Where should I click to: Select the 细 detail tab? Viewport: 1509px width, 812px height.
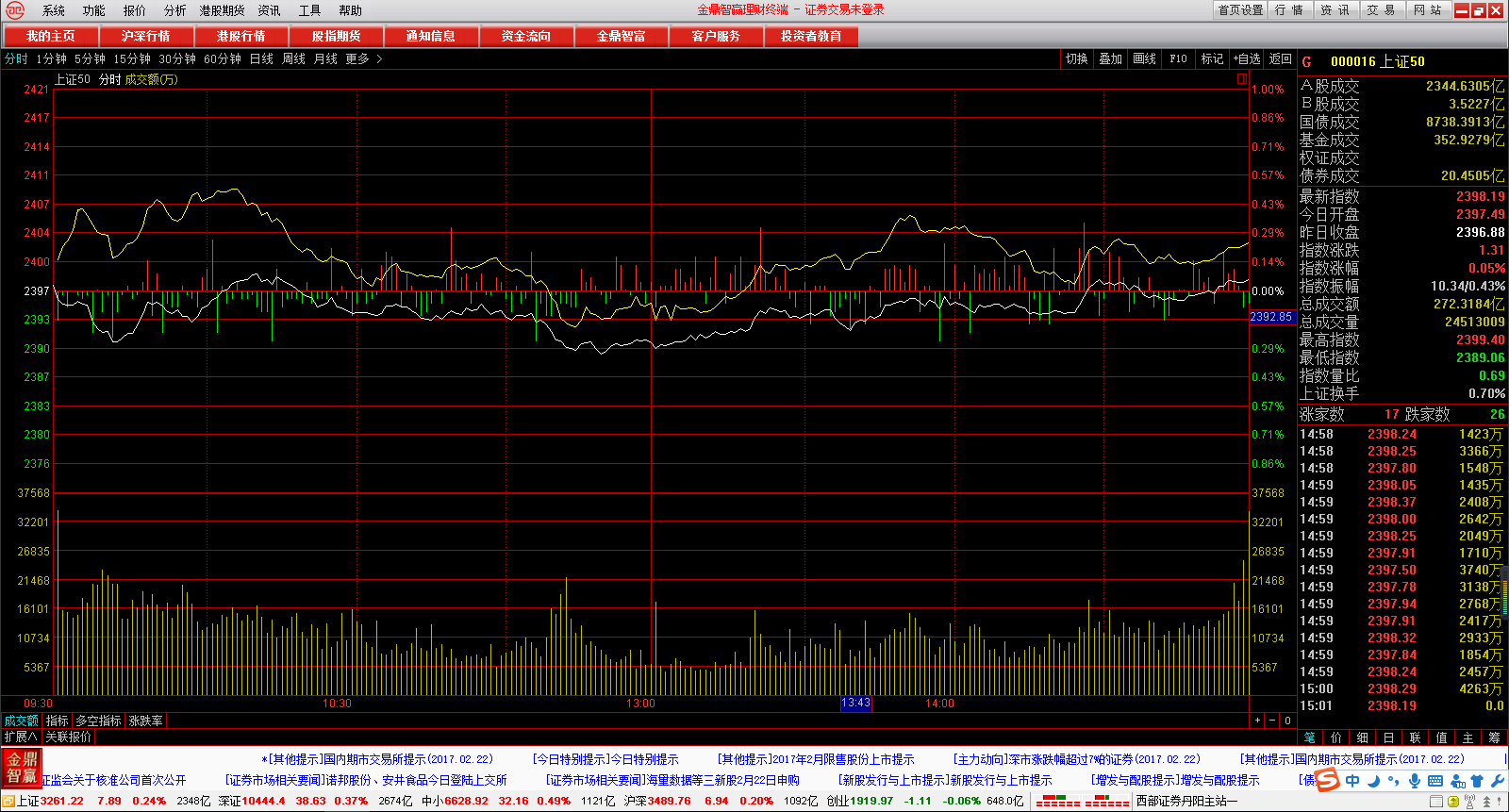tap(1363, 737)
